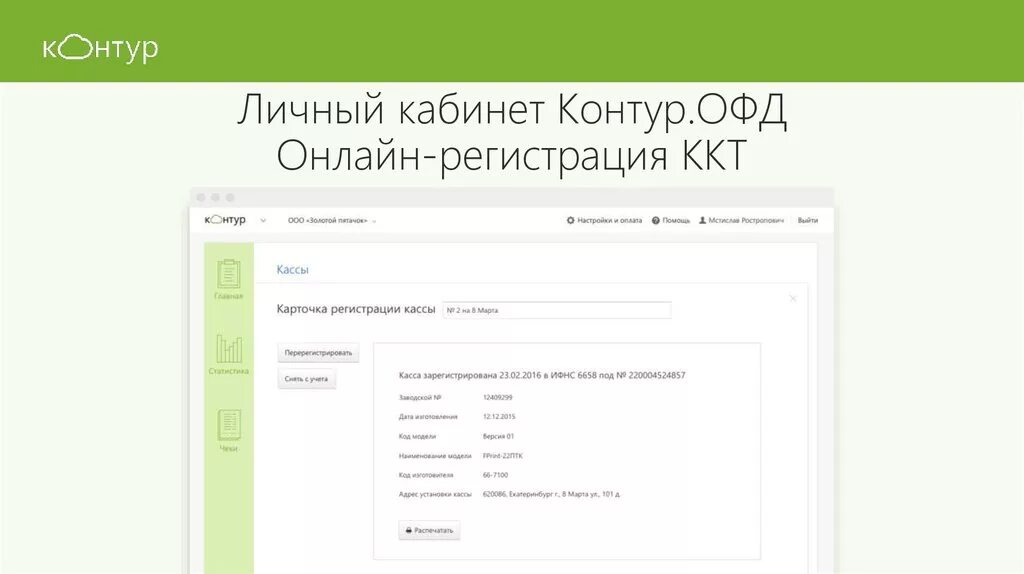This screenshot has width=1024, height=574.
Task: Click the help question mark icon
Action: [x=656, y=221]
